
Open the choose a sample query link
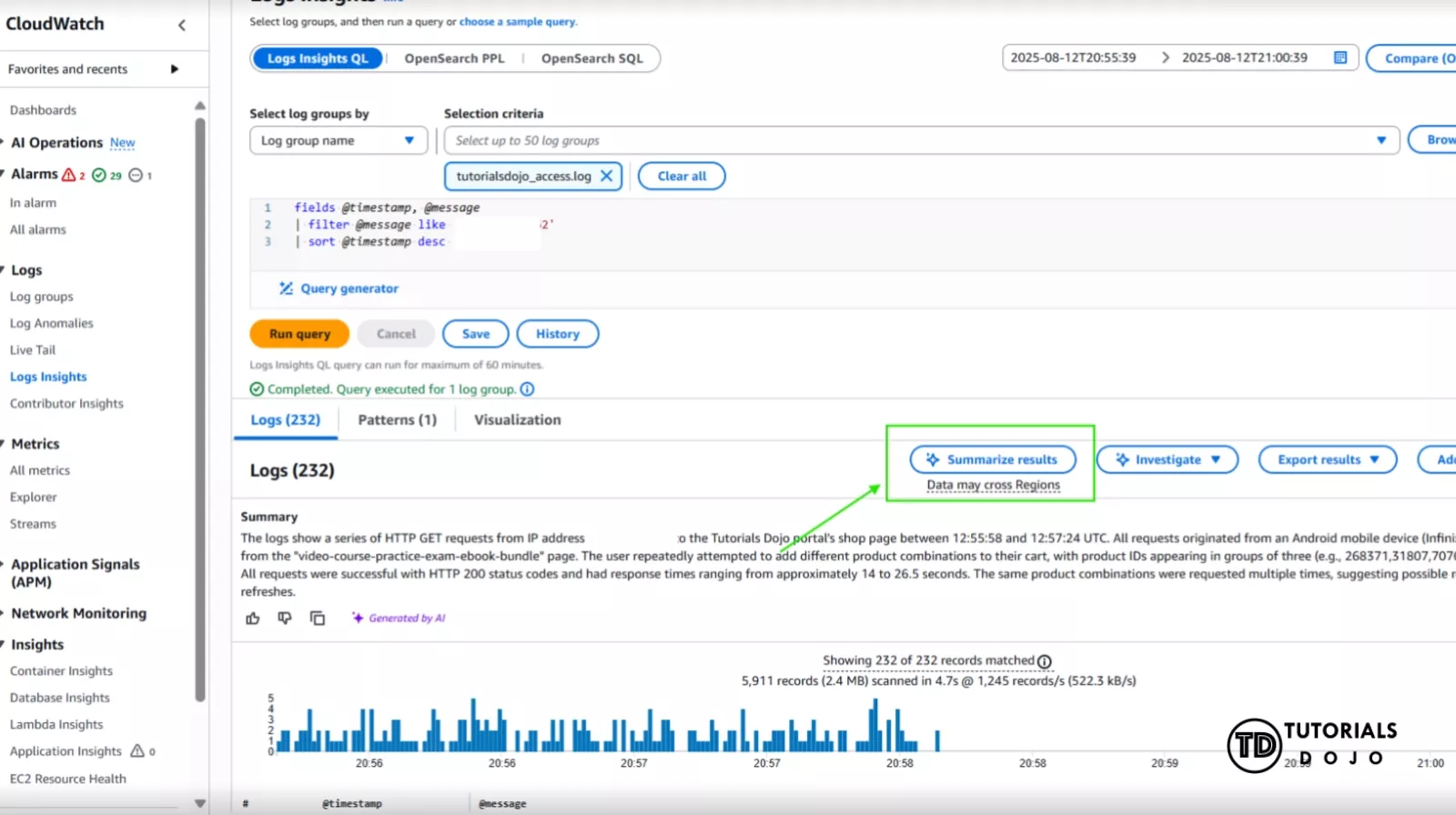click(518, 22)
